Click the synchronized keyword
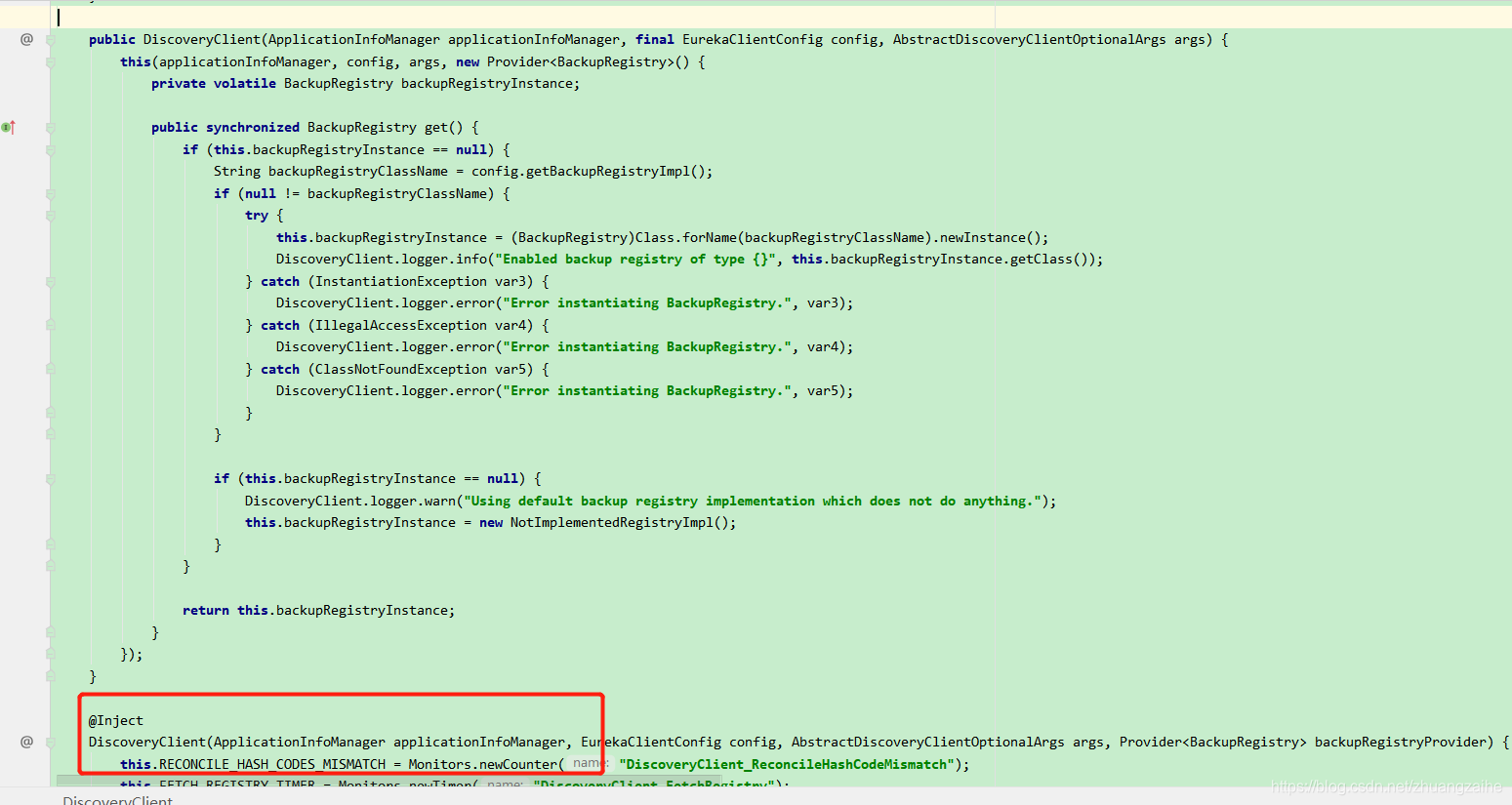Screen dimensions: 1512x805 pyautogui.click(x=253, y=127)
